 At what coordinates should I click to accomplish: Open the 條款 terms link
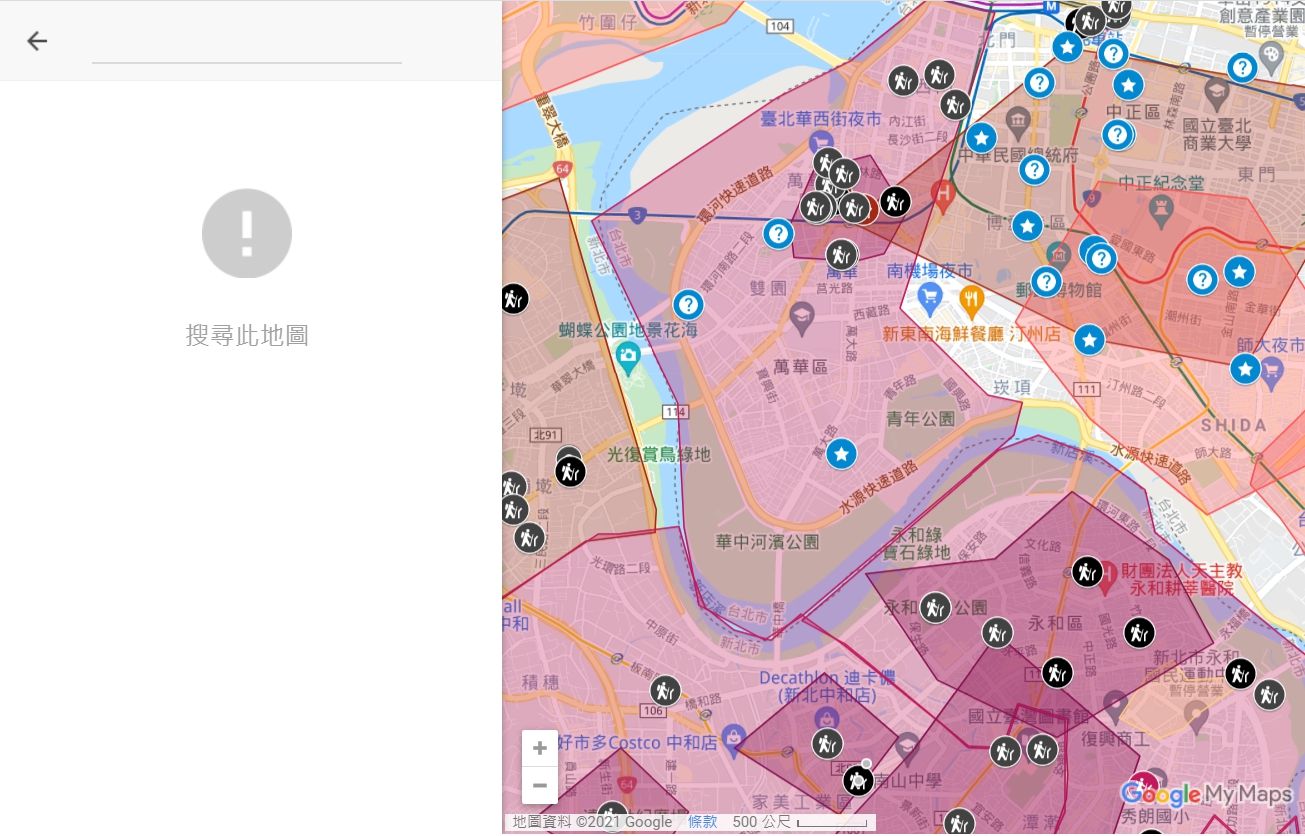tap(702, 822)
